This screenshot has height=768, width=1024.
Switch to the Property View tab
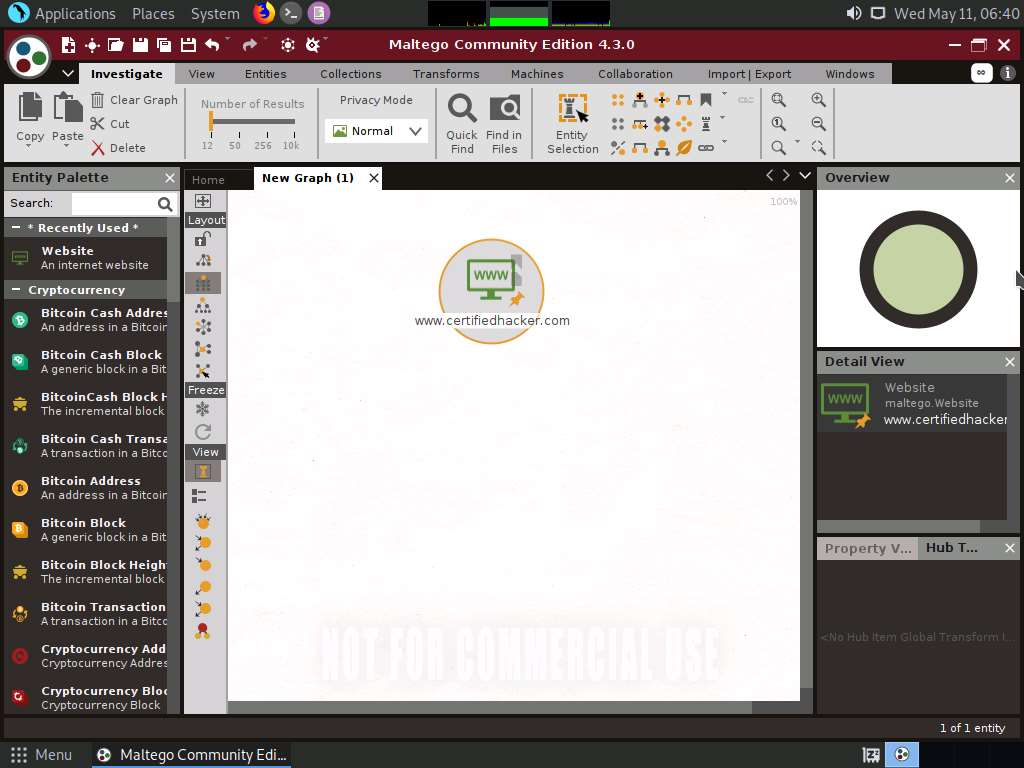(867, 549)
